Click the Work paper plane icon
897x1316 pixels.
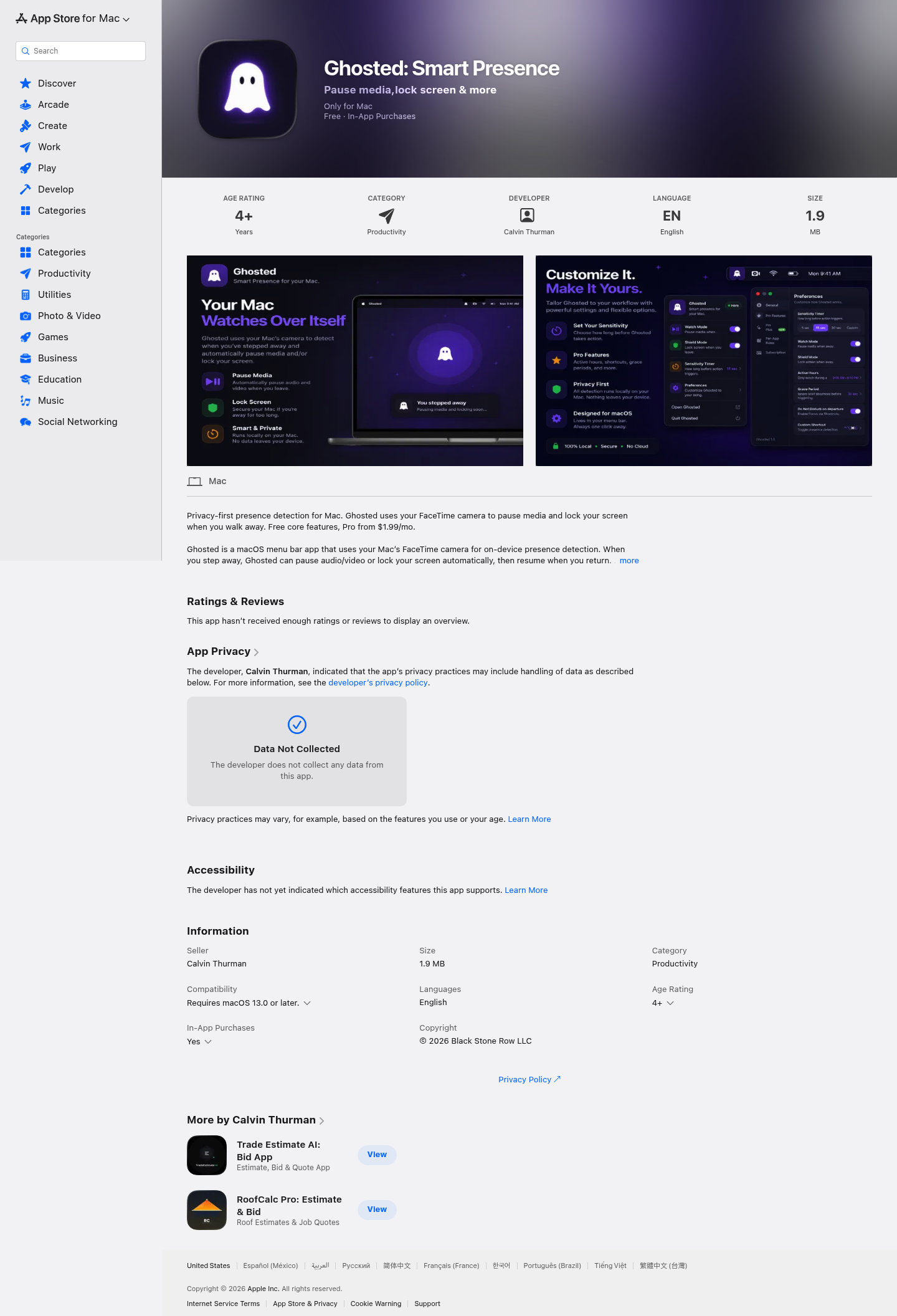26,147
